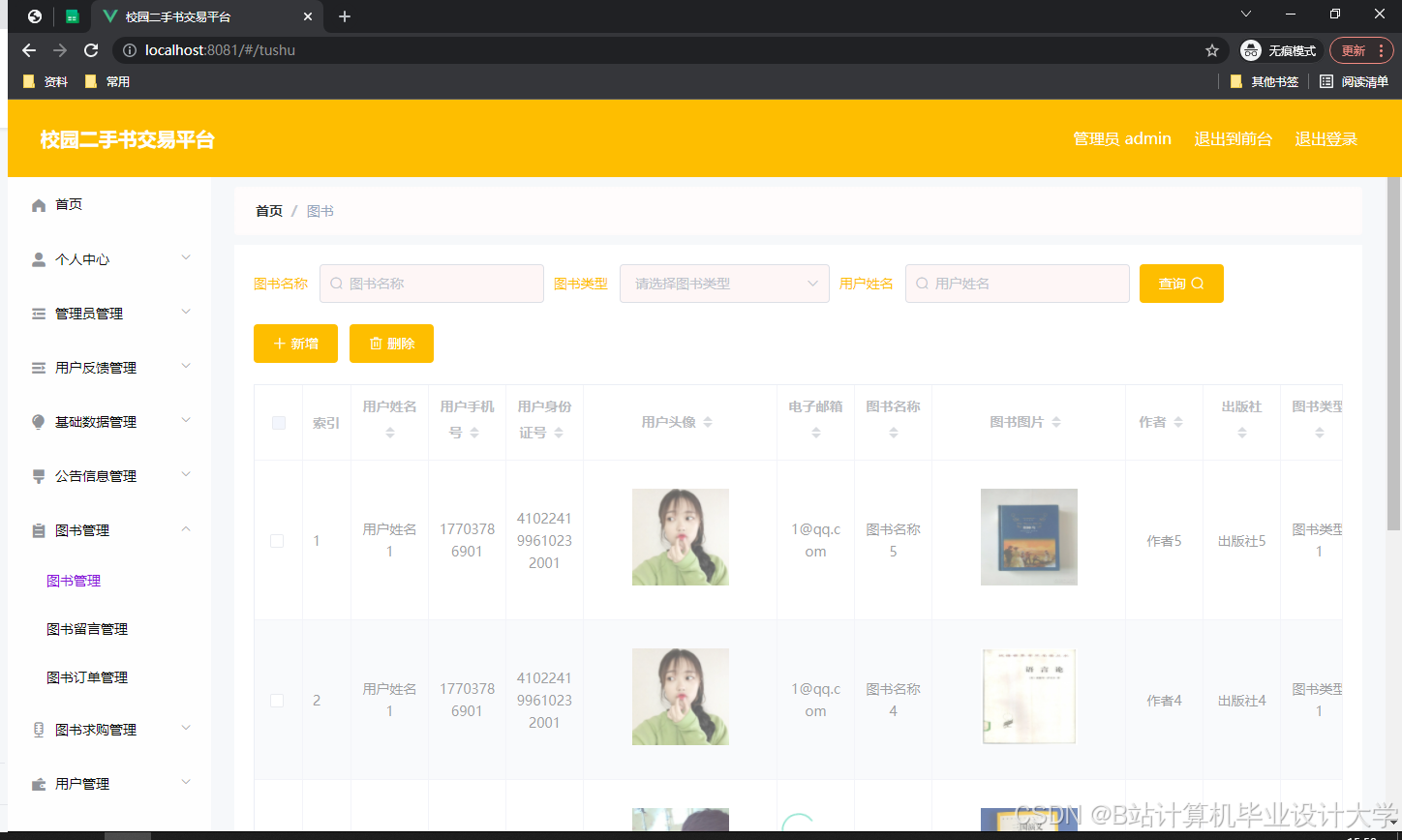
Task: Focus the 图书名称 search field
Action: (x=432, y=284)
